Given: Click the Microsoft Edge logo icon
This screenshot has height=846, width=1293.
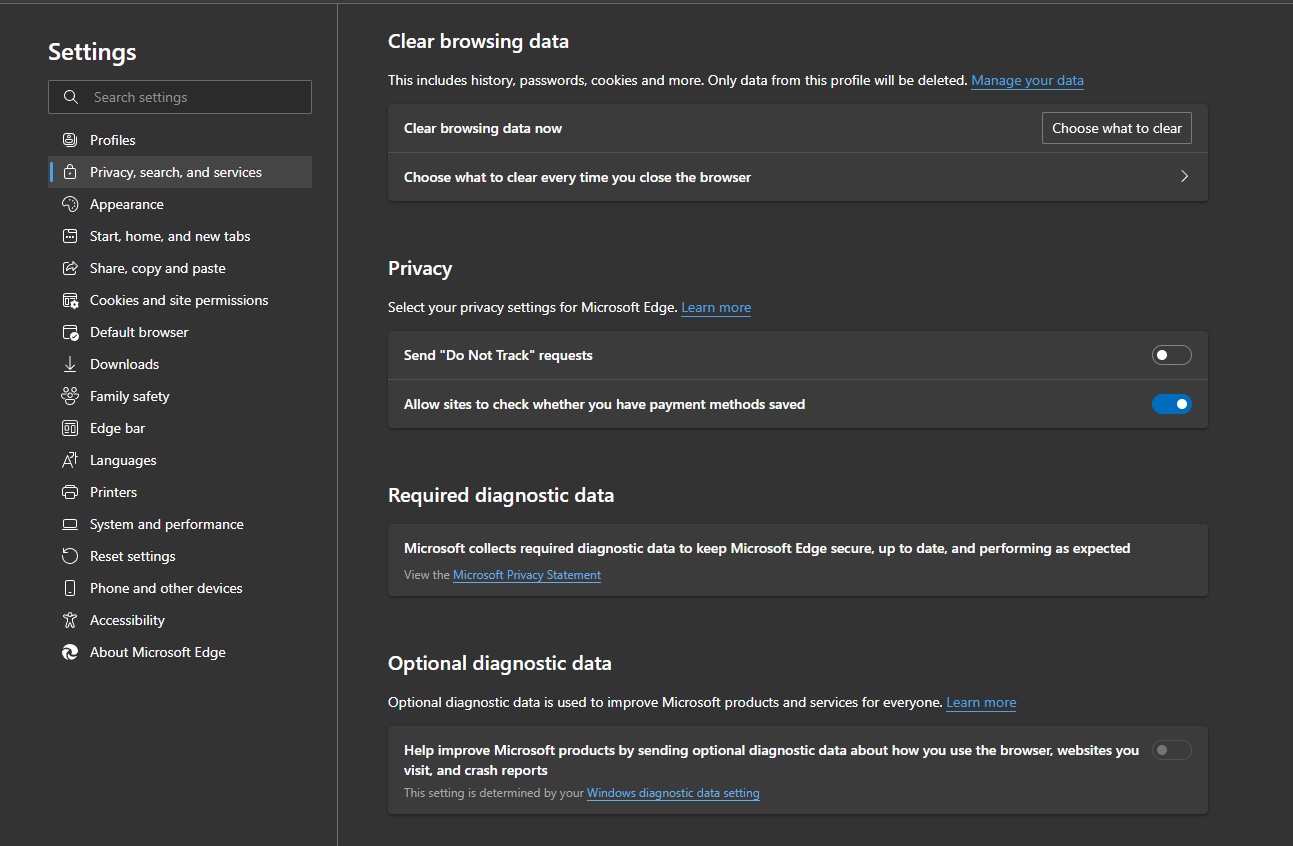Looking at the screenshot, I should click(x=70, y=652).
